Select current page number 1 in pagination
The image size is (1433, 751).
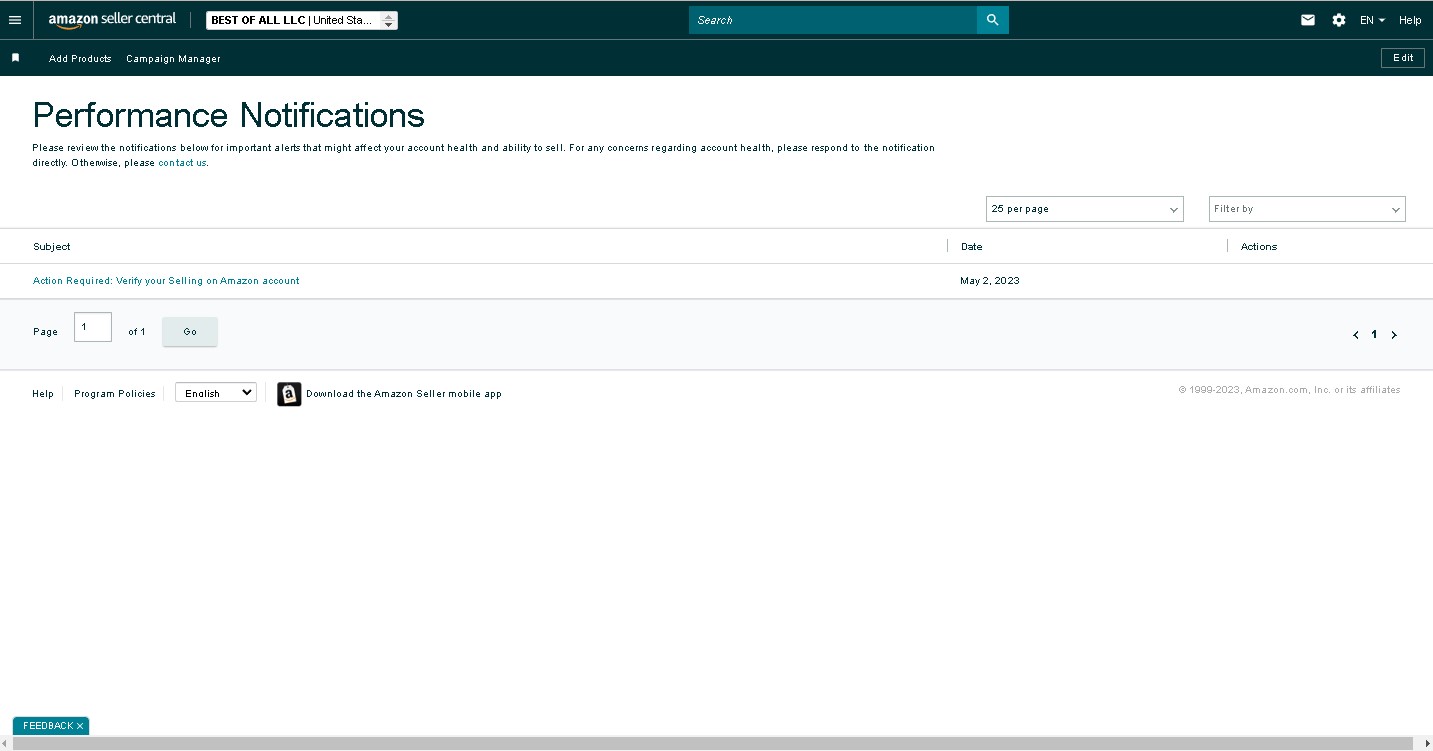coord(1374,335)
